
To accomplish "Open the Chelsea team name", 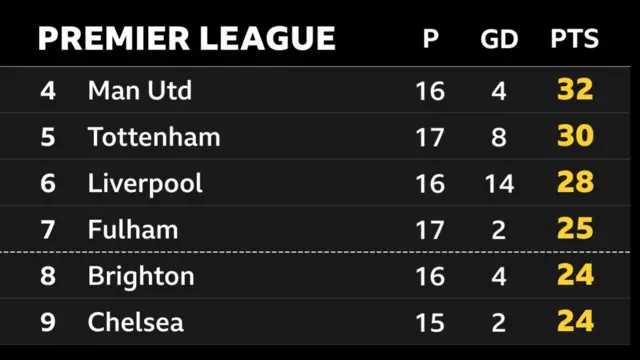I will click(136, 322).
